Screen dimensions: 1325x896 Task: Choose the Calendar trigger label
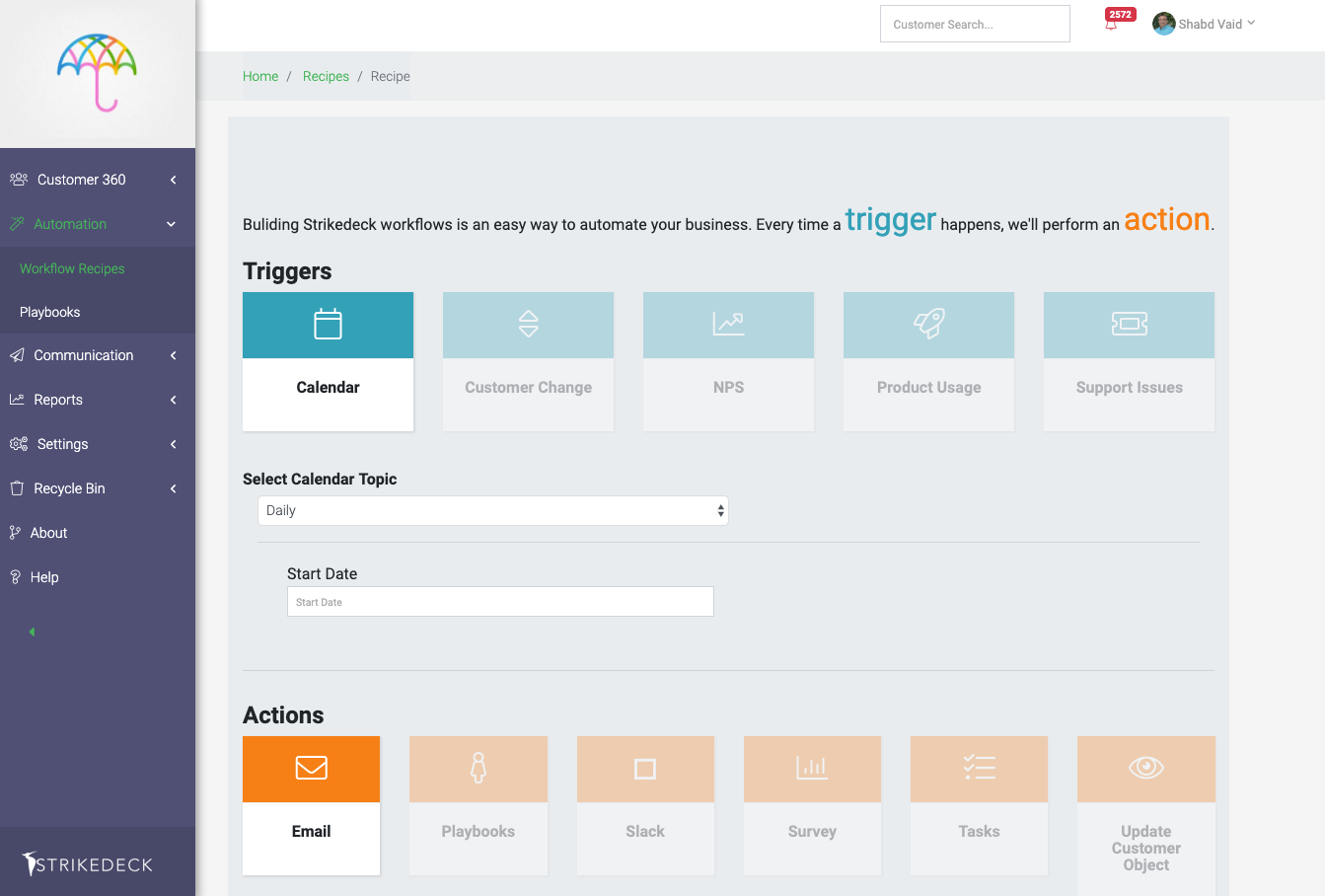coord(328,387)
